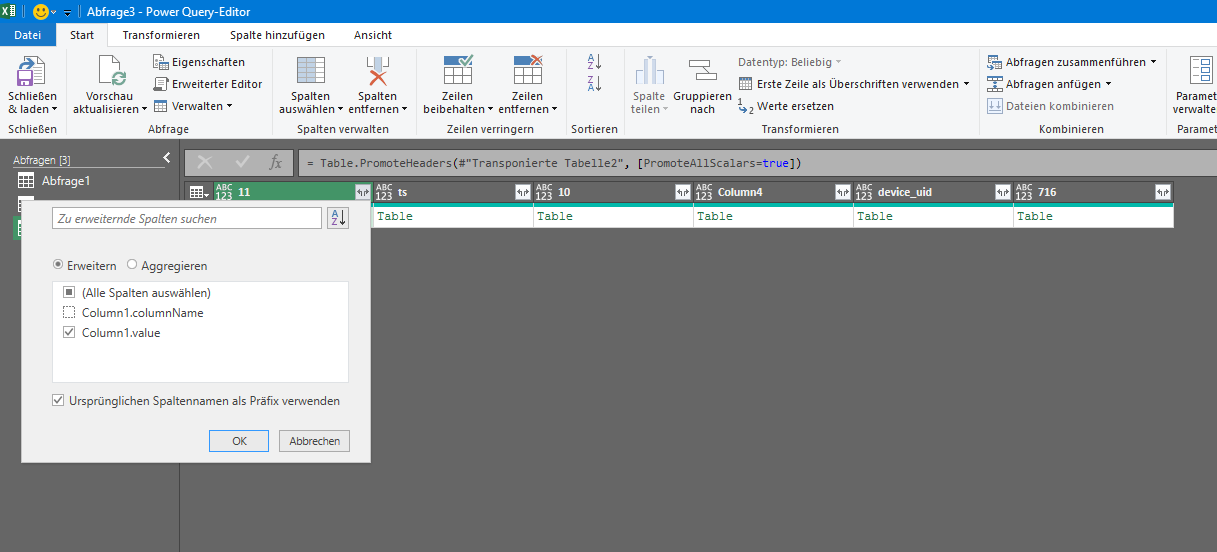The height and width of the screenshot is (552, 1217).
Task: Uncheck the Column1.value checkbox
Action: 69,333
